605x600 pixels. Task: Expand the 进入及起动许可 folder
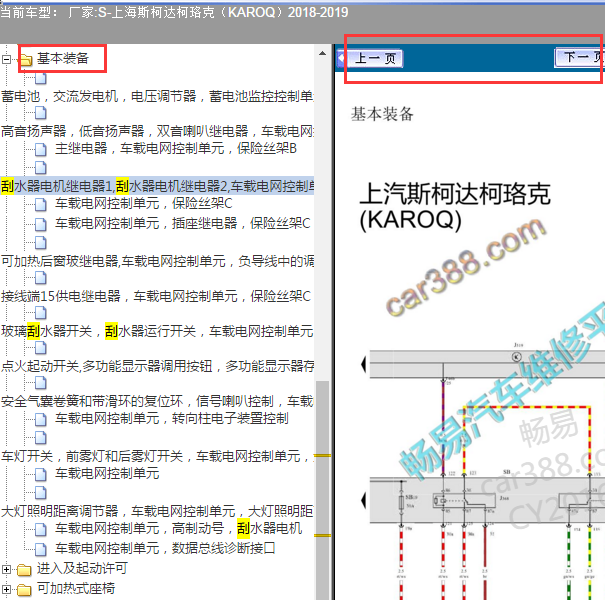[6, 570]
